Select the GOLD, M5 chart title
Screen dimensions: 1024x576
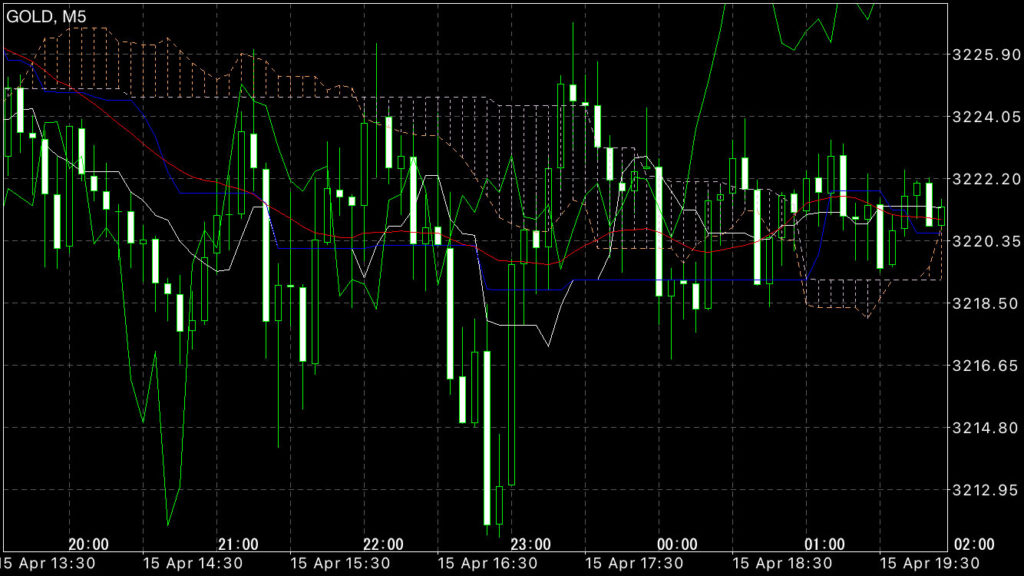pos(46,17)
